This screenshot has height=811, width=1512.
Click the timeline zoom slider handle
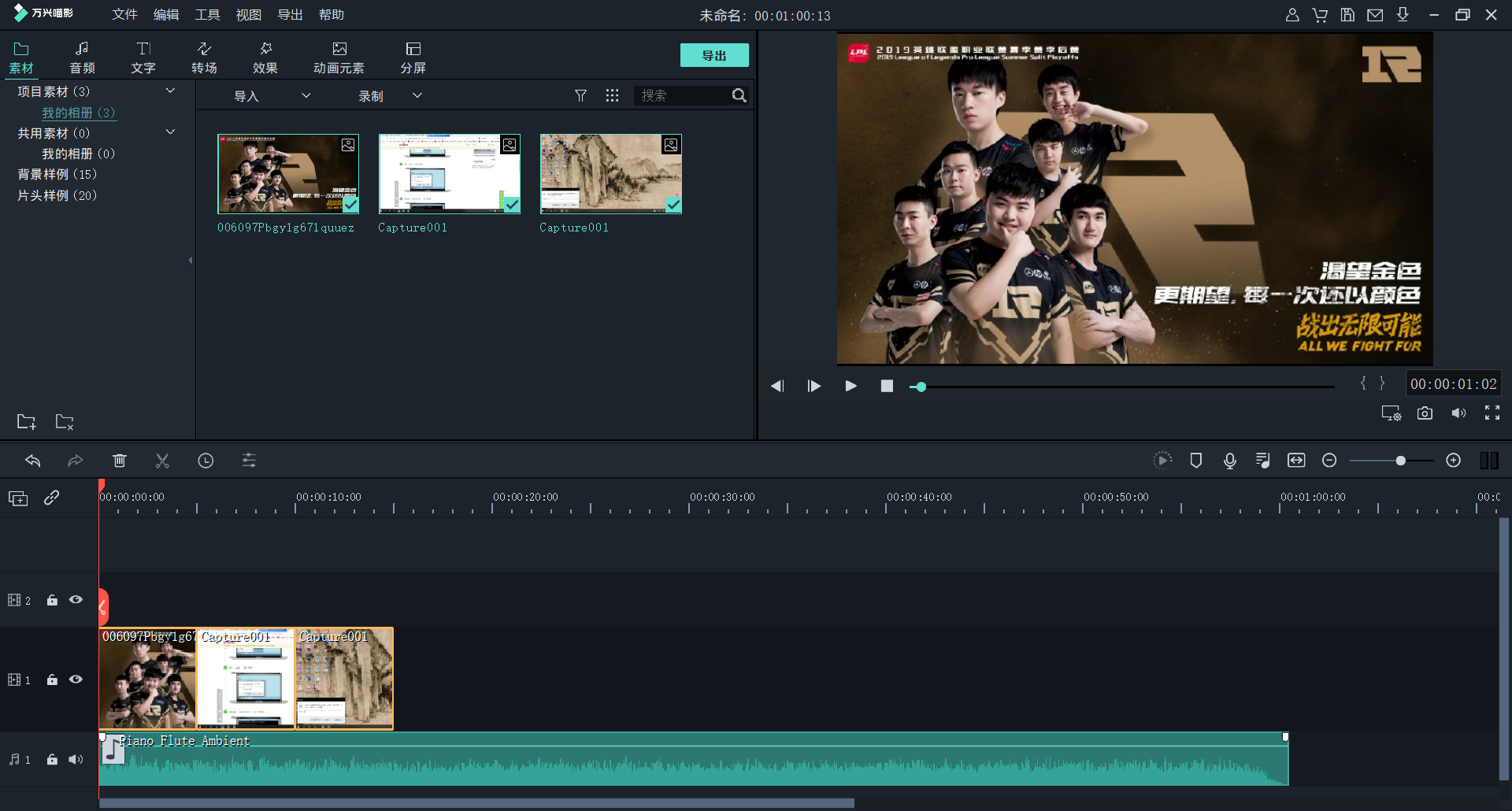[1400, 461]
